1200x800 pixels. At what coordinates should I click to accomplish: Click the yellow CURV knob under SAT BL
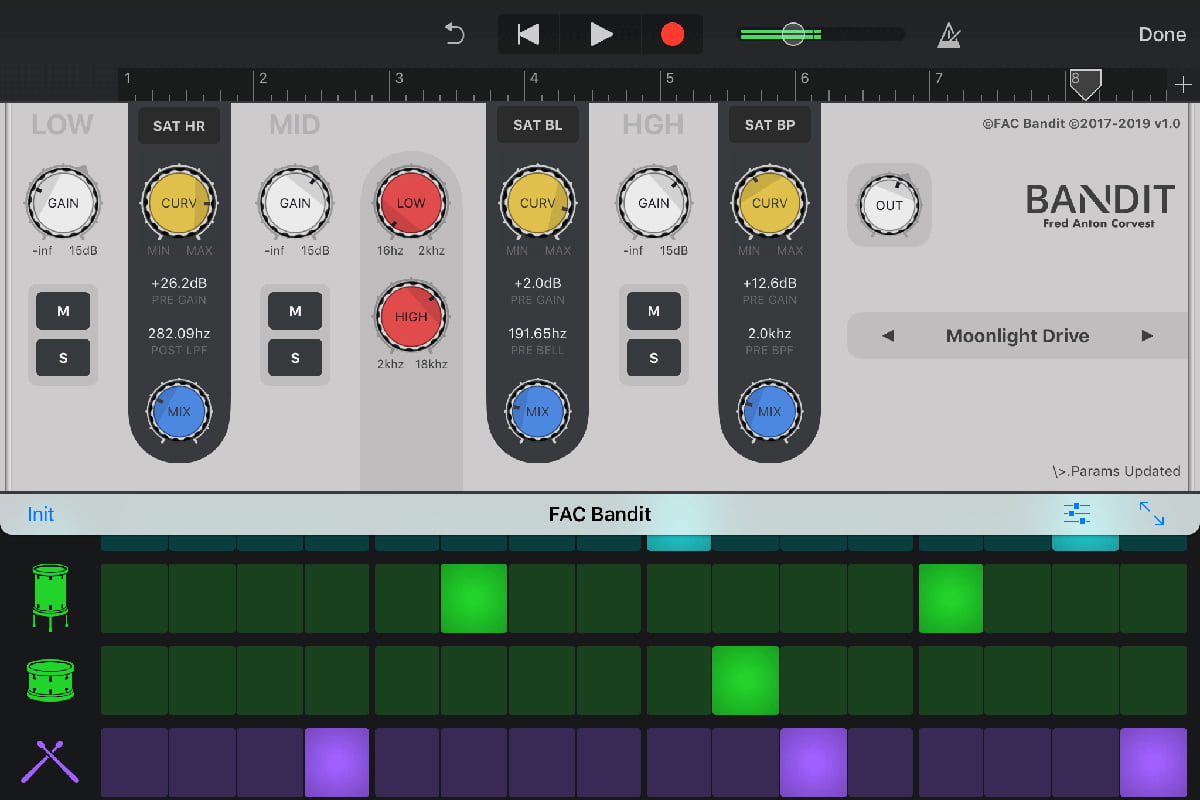538,203
